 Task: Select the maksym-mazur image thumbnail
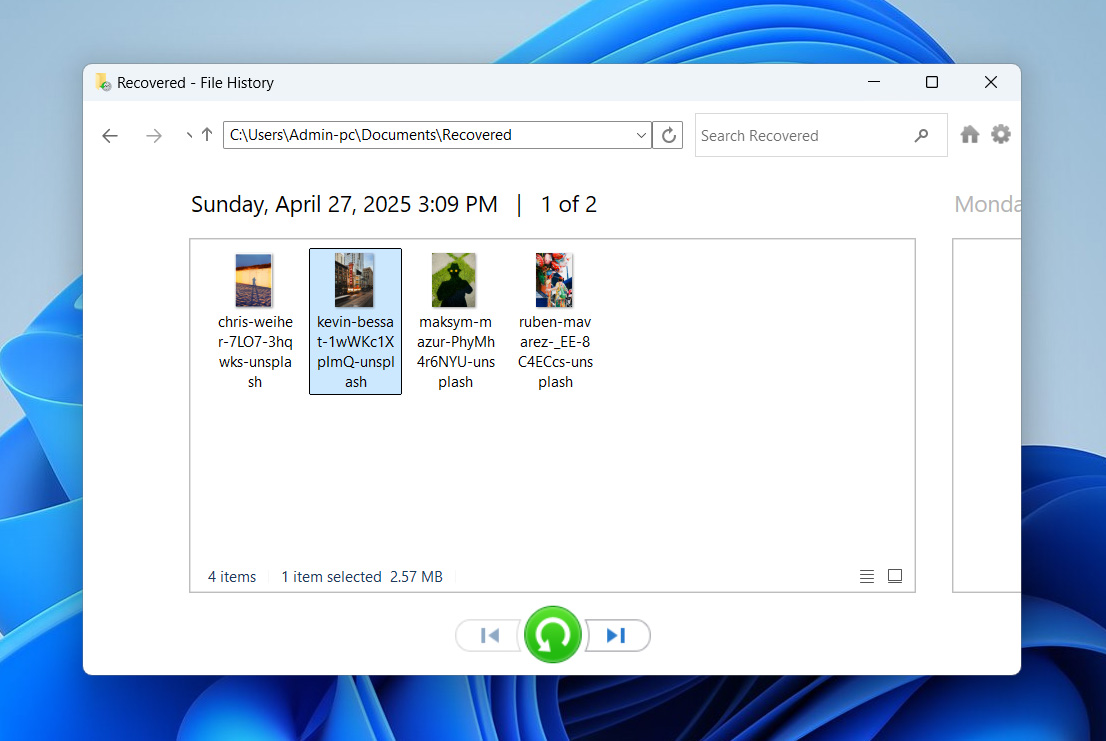pyautogui.click(x=454, y=280)
